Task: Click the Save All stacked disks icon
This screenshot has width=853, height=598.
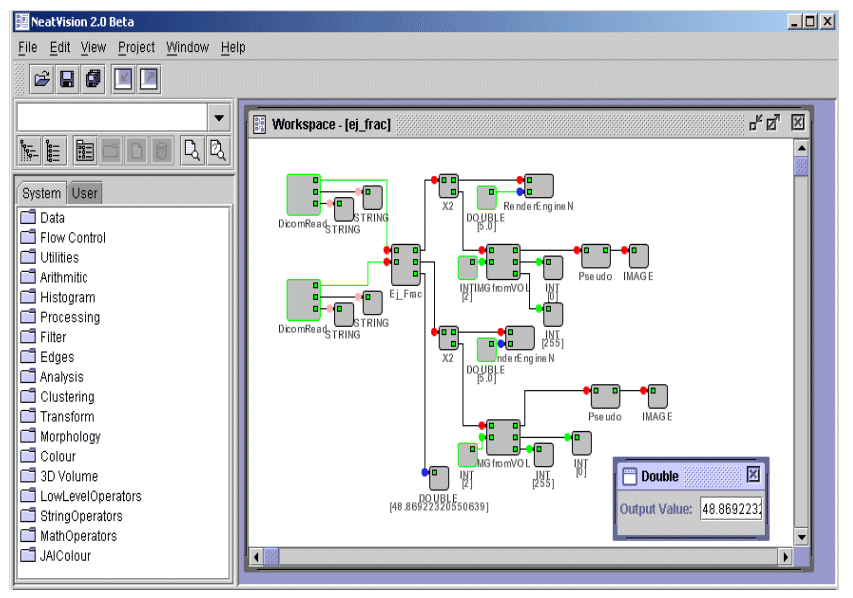Action: click(92, 78)
